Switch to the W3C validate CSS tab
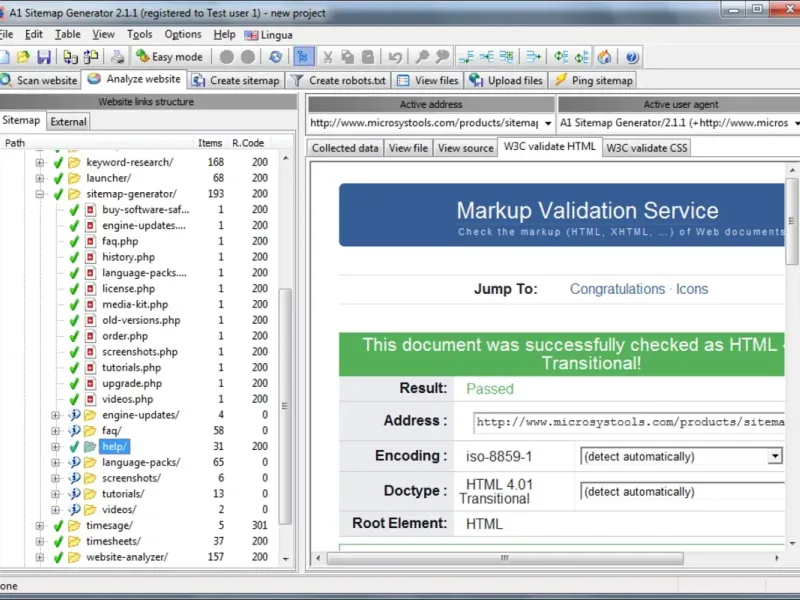 point(646,148)
